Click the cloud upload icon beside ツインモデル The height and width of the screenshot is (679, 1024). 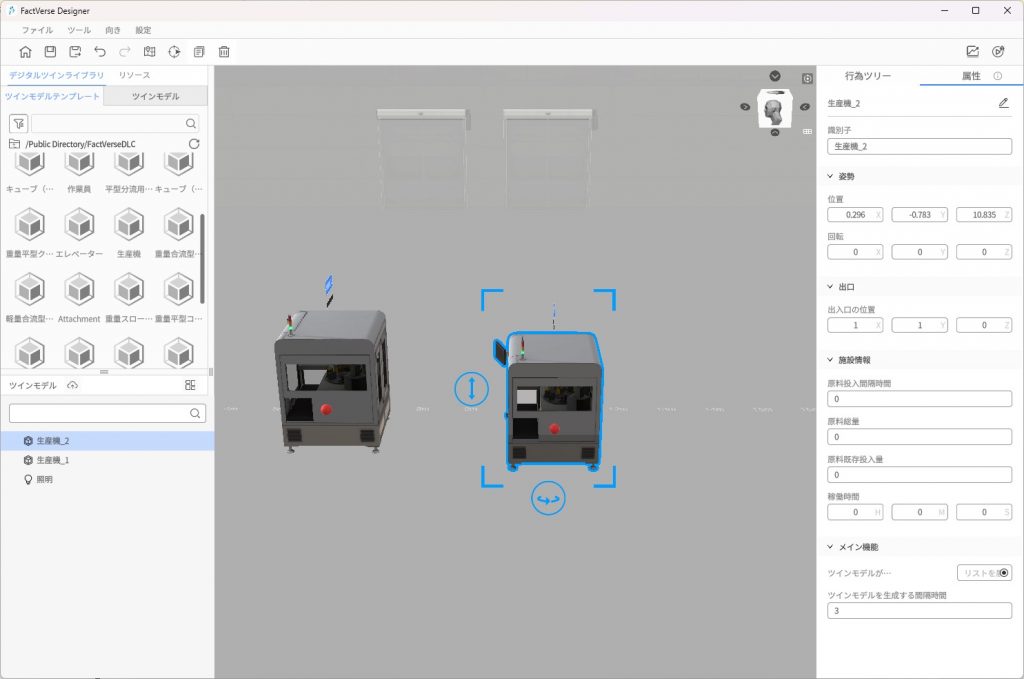pyautogui.click(x=72, y=385)
